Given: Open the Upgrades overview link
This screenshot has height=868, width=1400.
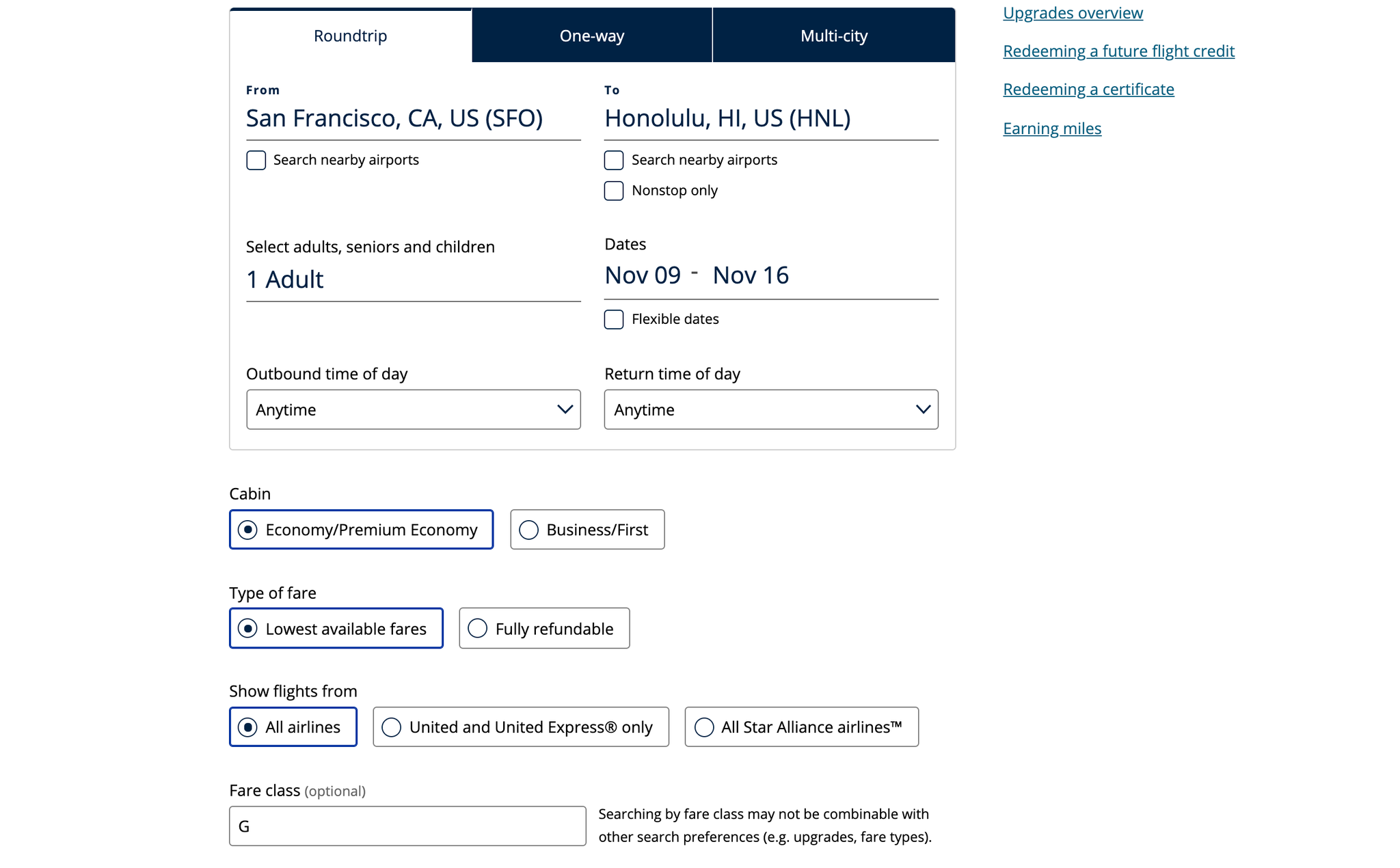Looking at the screenshot, I should tap(1072, 12).
